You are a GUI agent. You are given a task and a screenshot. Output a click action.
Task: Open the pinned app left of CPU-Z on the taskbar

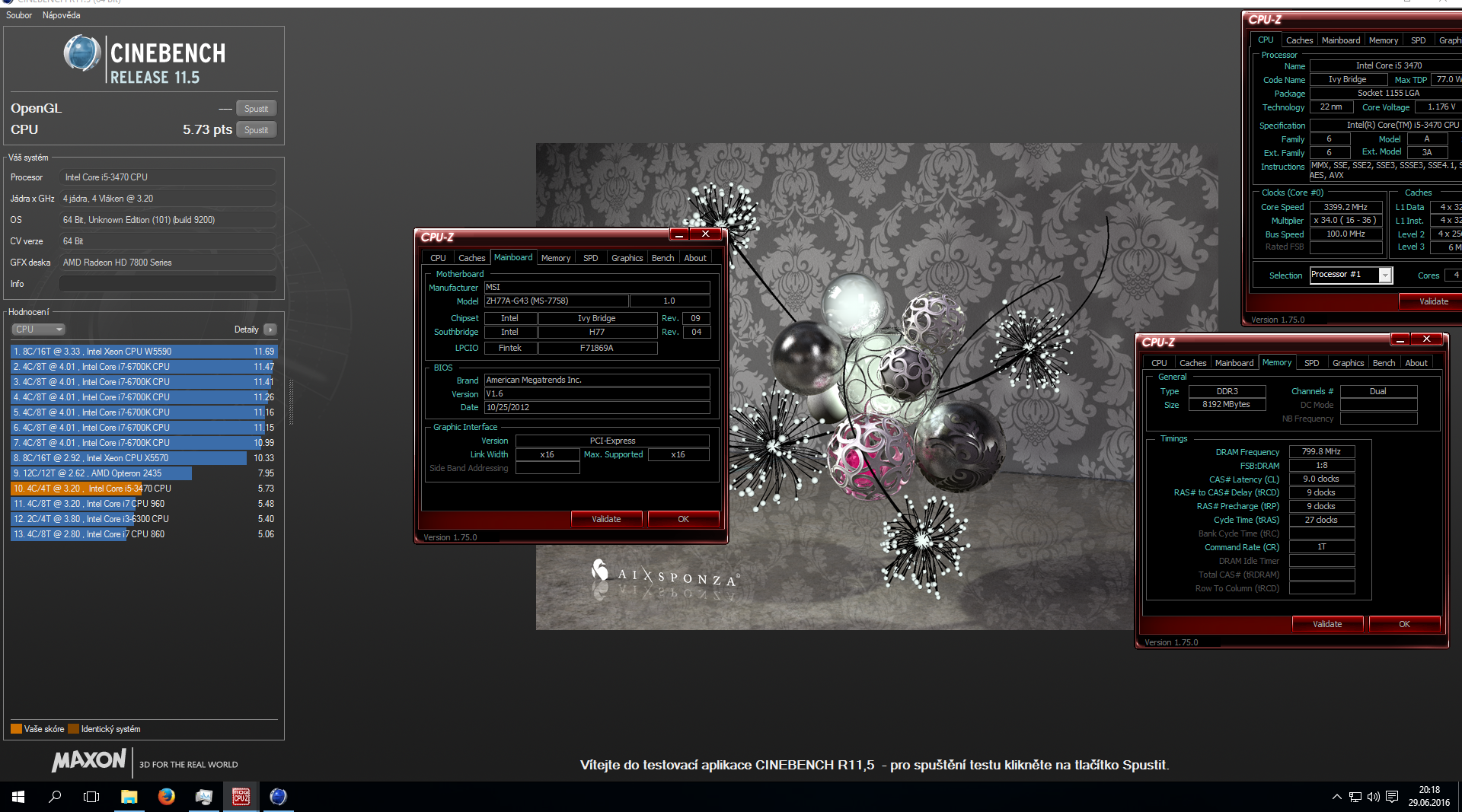[203, 797]
